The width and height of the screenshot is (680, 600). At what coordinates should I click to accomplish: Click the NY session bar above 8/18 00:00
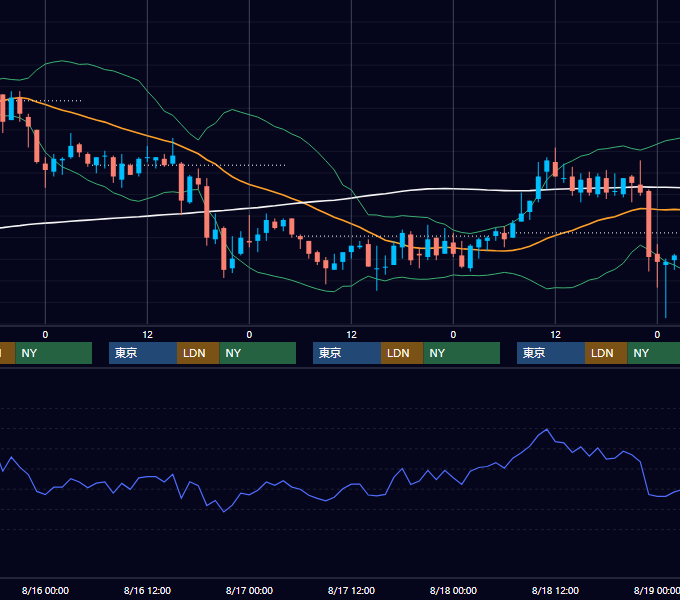pyautogui.click(x=461, y=353)
